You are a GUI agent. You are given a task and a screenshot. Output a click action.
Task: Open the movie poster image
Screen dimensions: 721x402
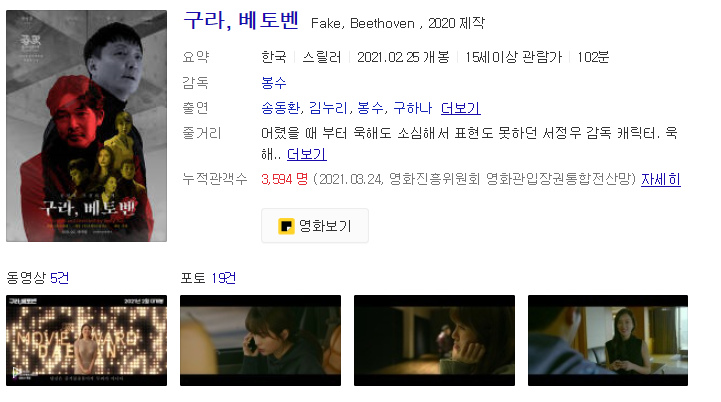(86, 126)
